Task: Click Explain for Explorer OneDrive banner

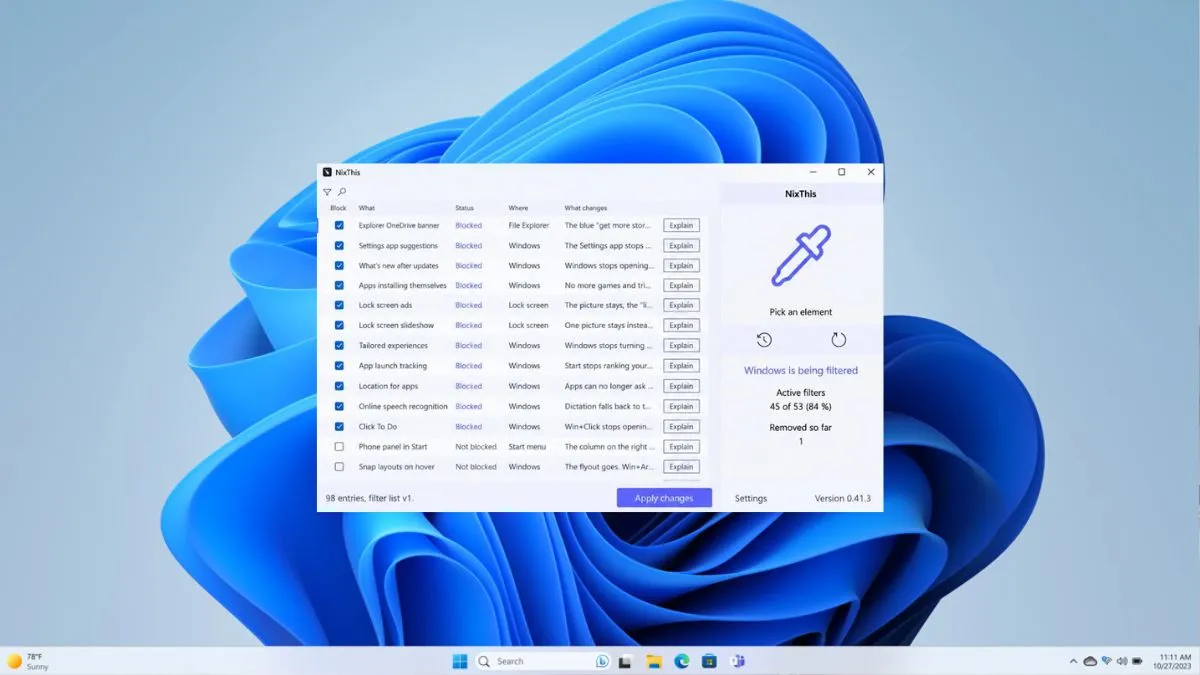Action: [x=681, y=225]
